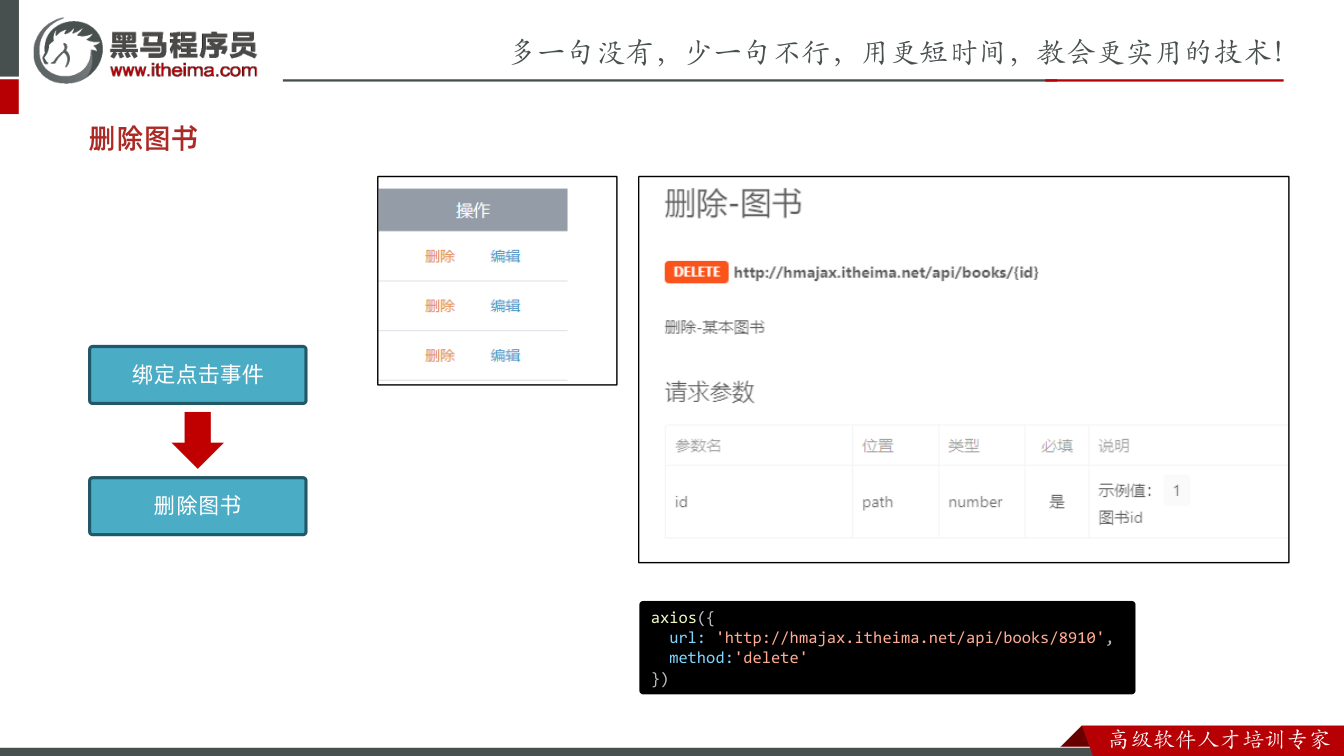Click the black horse logo icon
This screenshot has height=756, width=1344.
pyautogui.click(x=68, y=49)
